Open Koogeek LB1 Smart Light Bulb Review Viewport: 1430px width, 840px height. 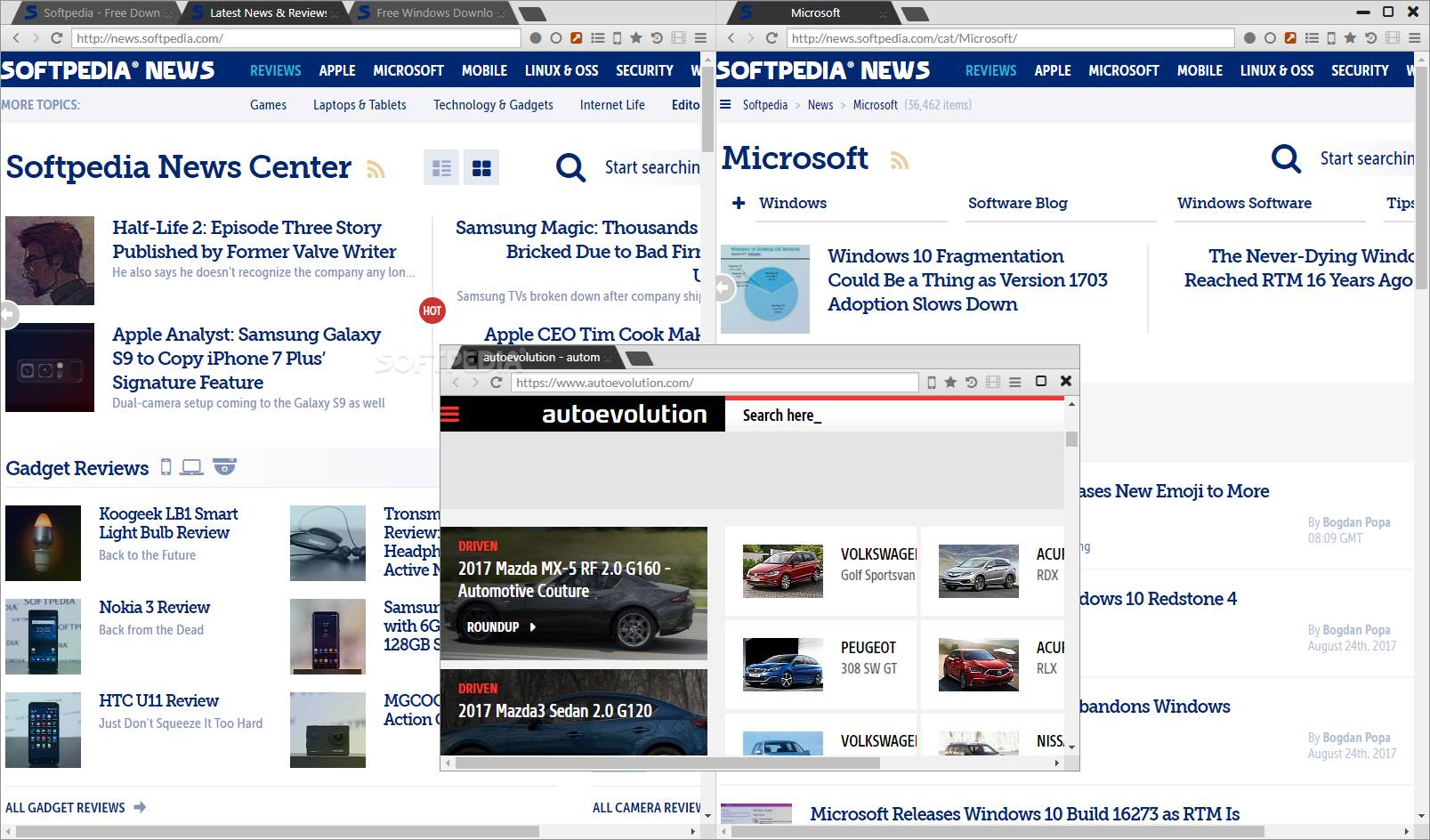(x=168, y=523)
